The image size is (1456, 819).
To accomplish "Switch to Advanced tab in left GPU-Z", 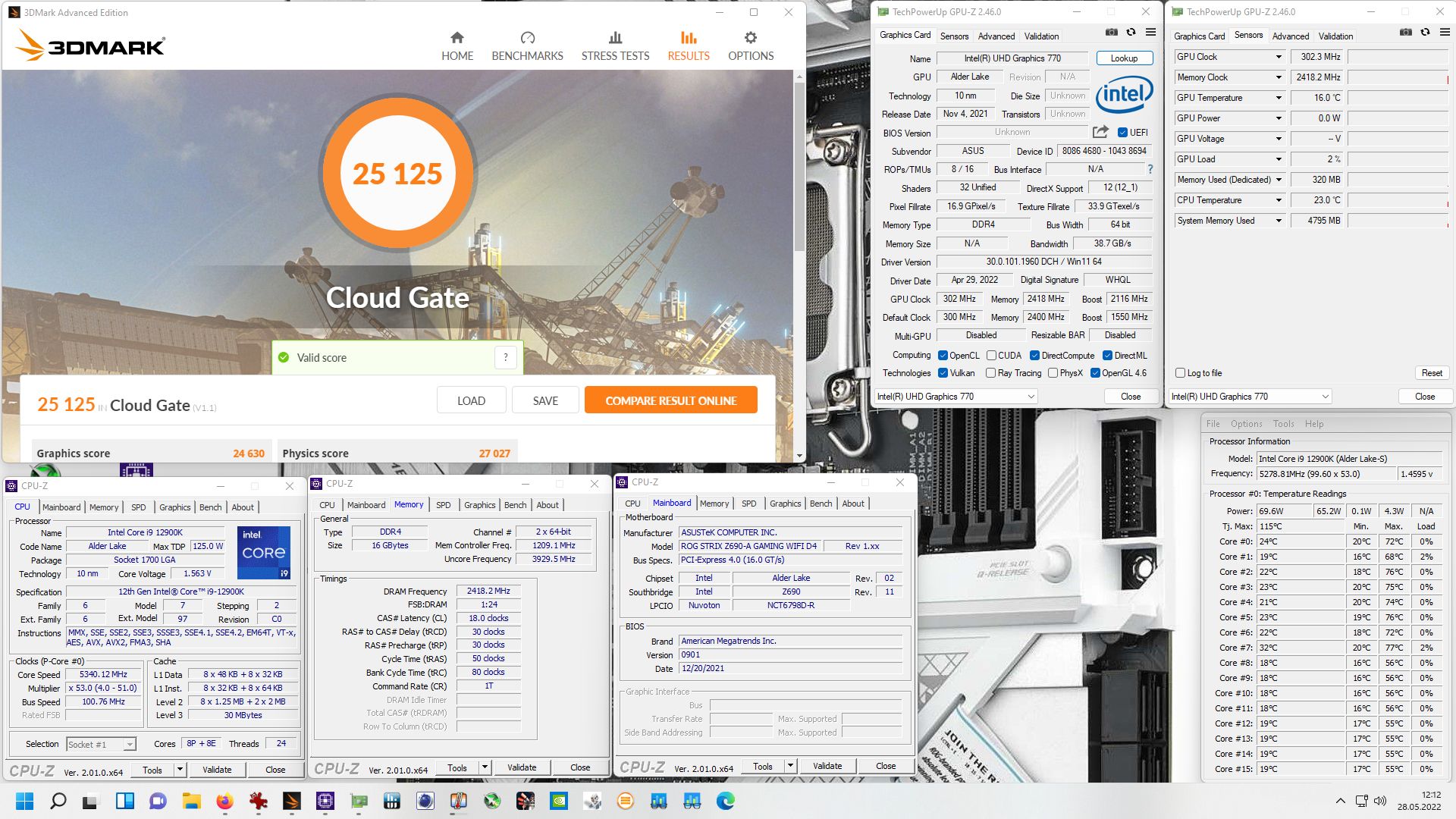I will click(x=996, y=36).
